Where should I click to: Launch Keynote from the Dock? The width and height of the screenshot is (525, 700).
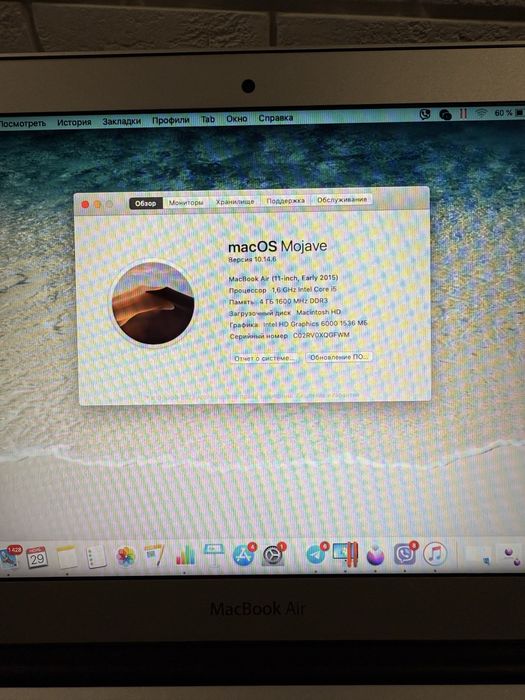[x=214, y=555]
